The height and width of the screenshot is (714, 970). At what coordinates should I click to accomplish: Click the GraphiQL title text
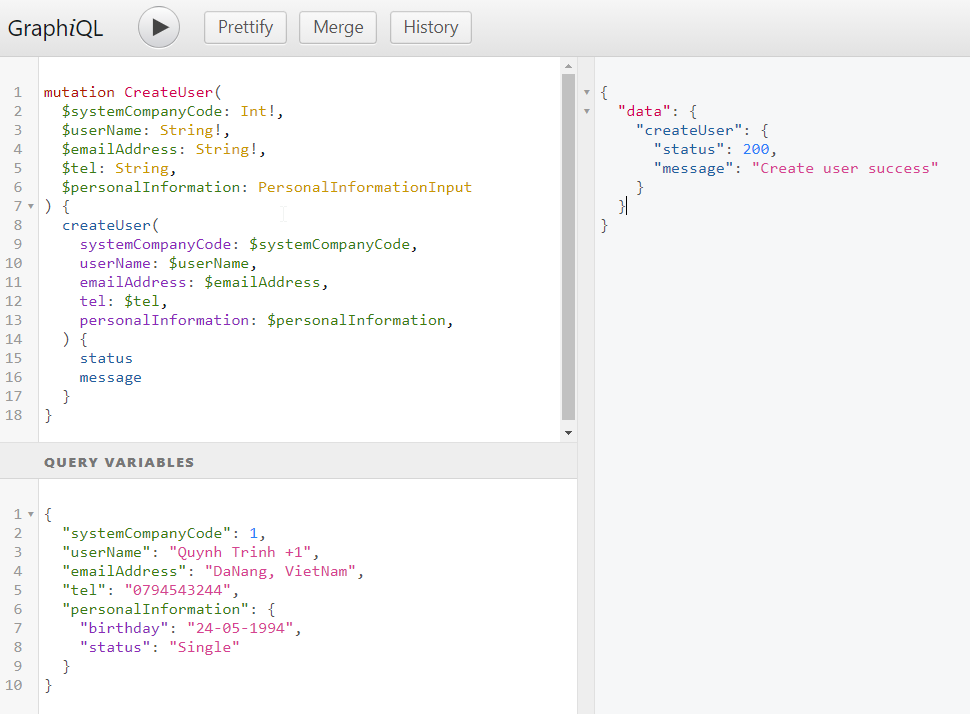[56, 28]
